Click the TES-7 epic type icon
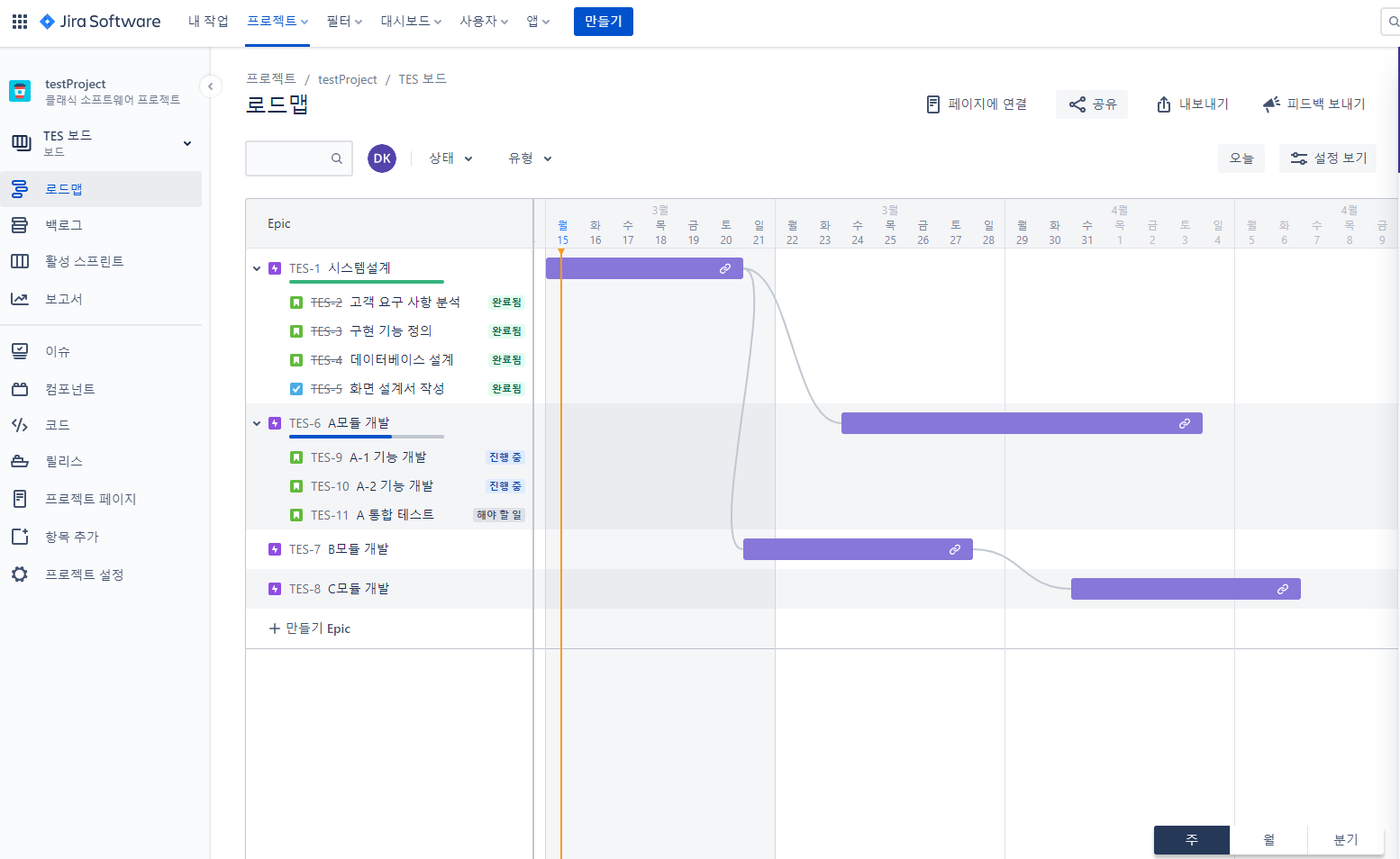Screen dimensions: 1400x859 (275, 549)
